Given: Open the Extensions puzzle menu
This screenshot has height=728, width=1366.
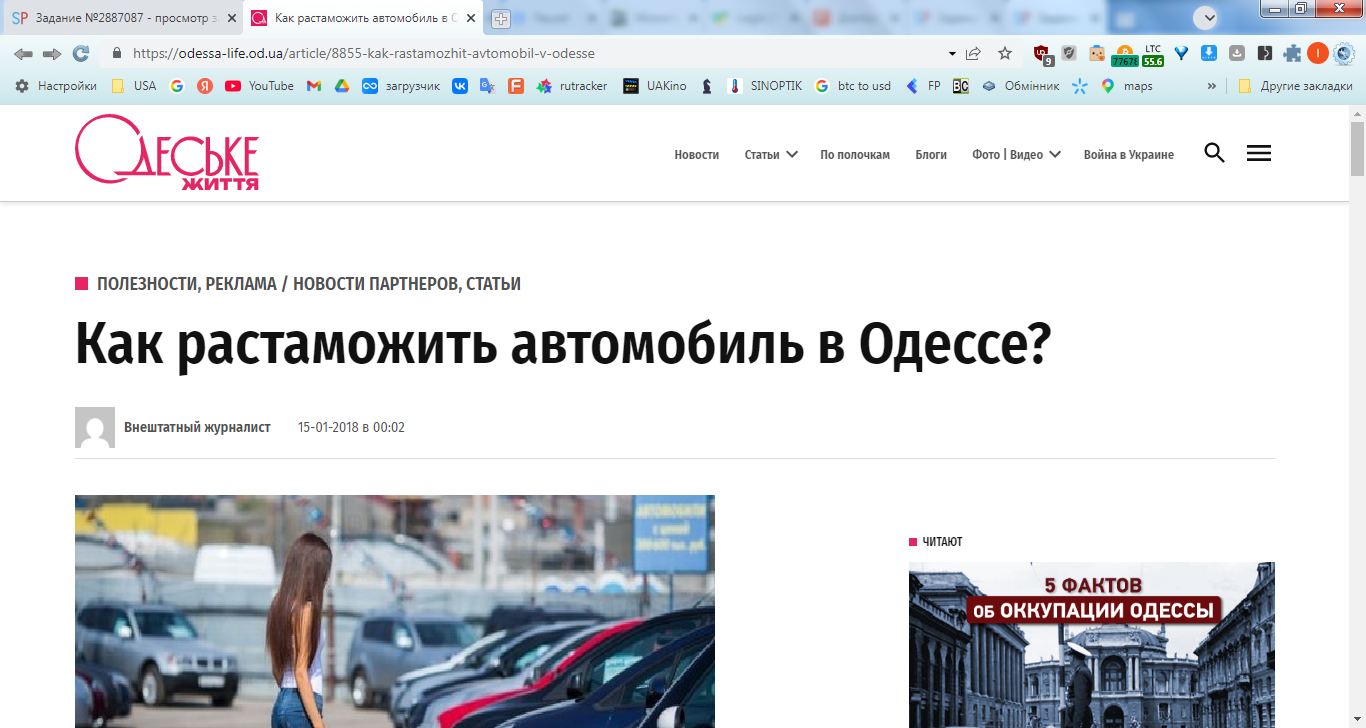Looking at the screenshot, I should (1293, 54).
